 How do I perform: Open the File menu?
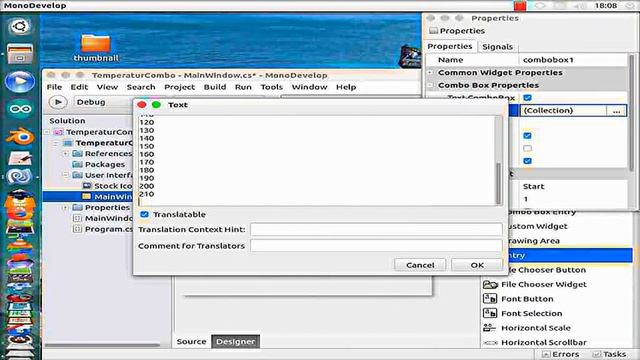54,87
